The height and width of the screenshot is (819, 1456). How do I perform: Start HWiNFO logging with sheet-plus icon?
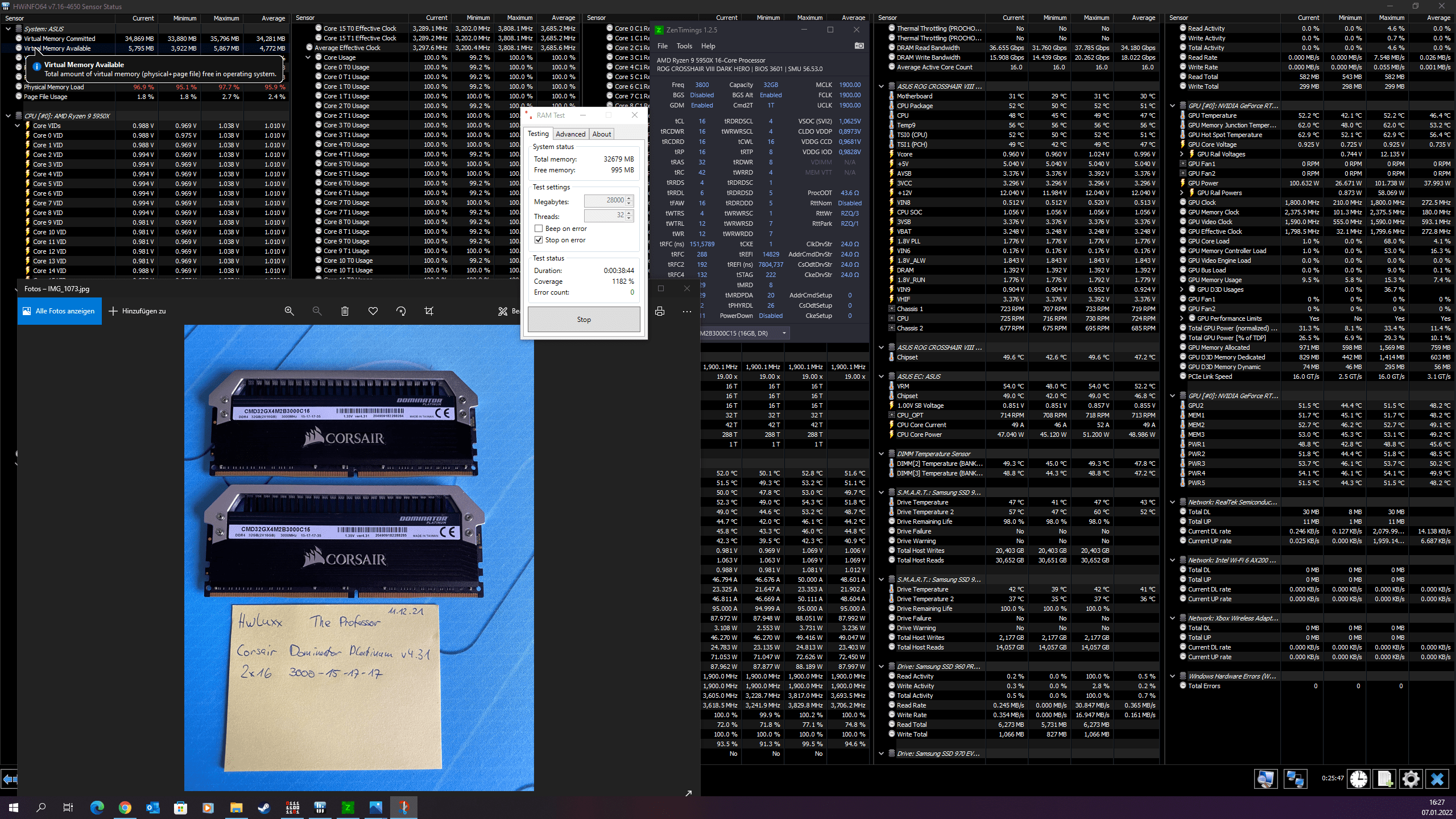pos(1384,779)
